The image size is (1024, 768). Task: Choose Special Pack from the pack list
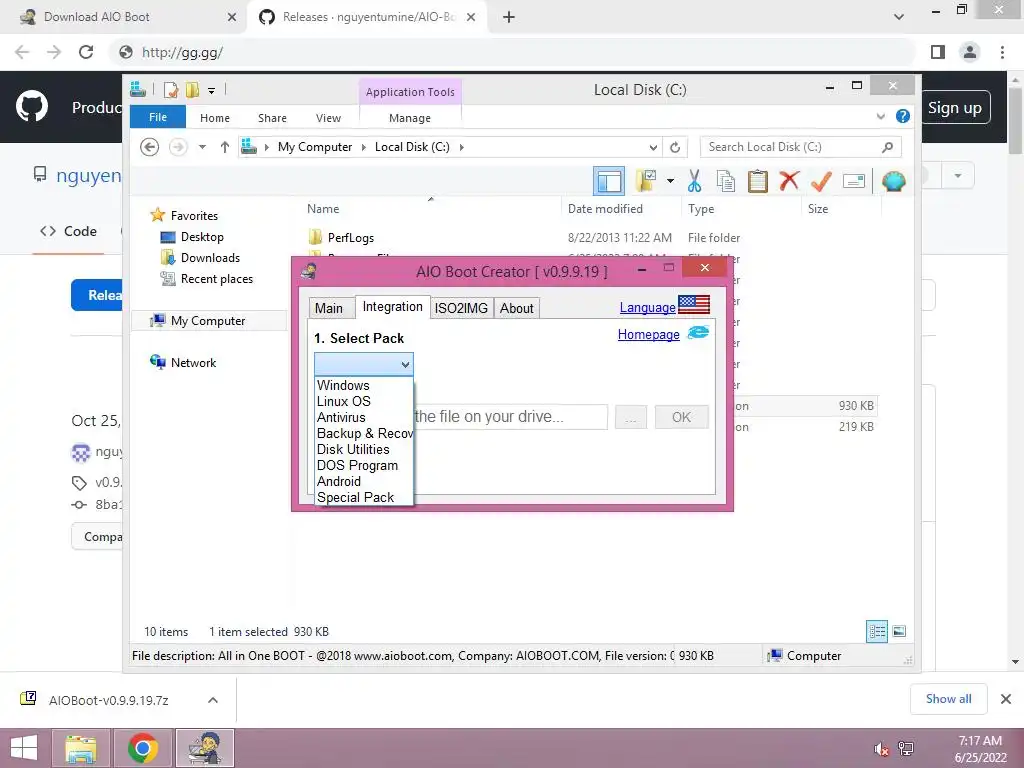click(364, 497)
